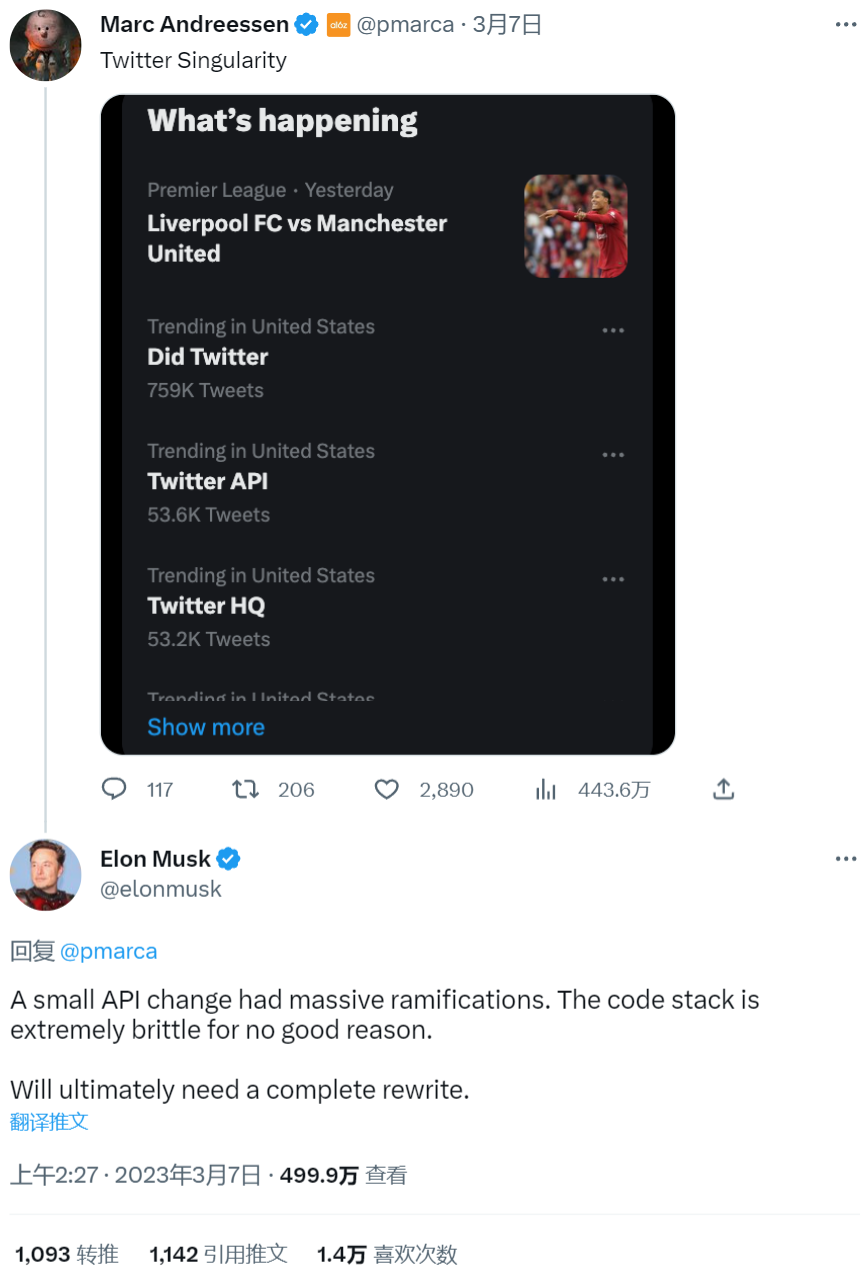The image size is (861, 1273).
Task: Click the a16z affiliation badge icon
Action: [338, 24]
